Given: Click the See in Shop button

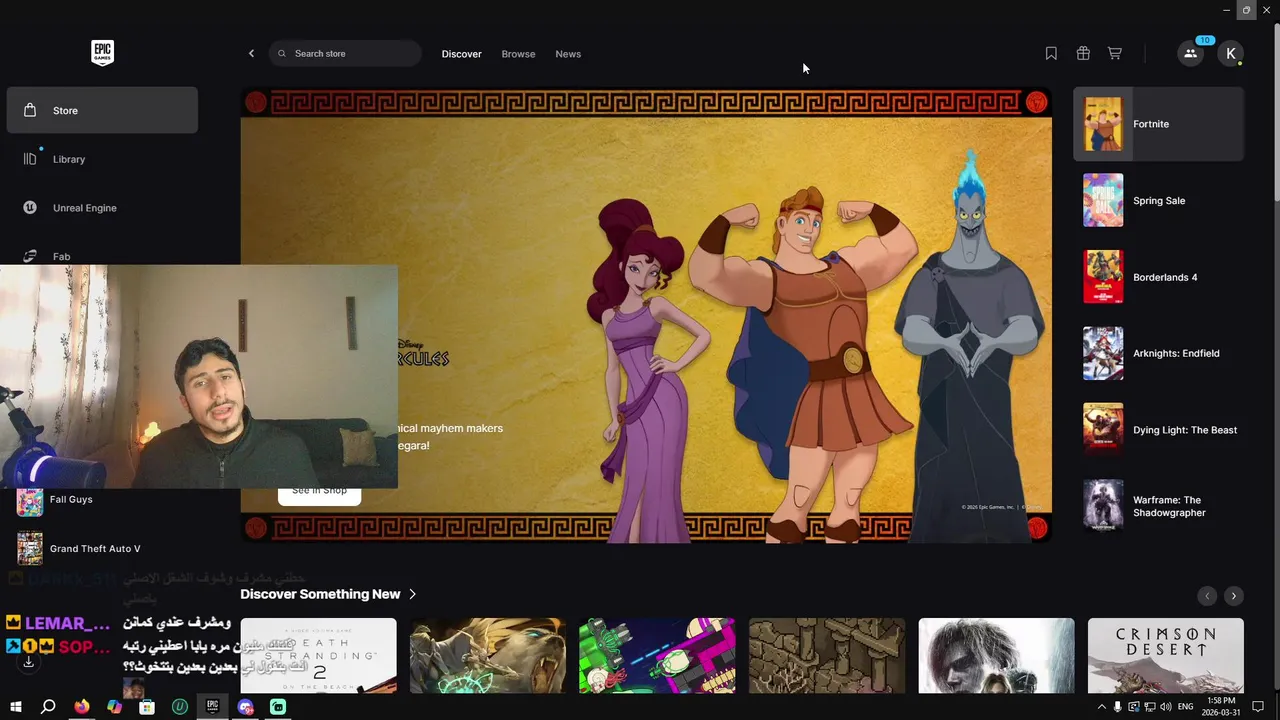Looking at the screenshot, I should point(319,491).
